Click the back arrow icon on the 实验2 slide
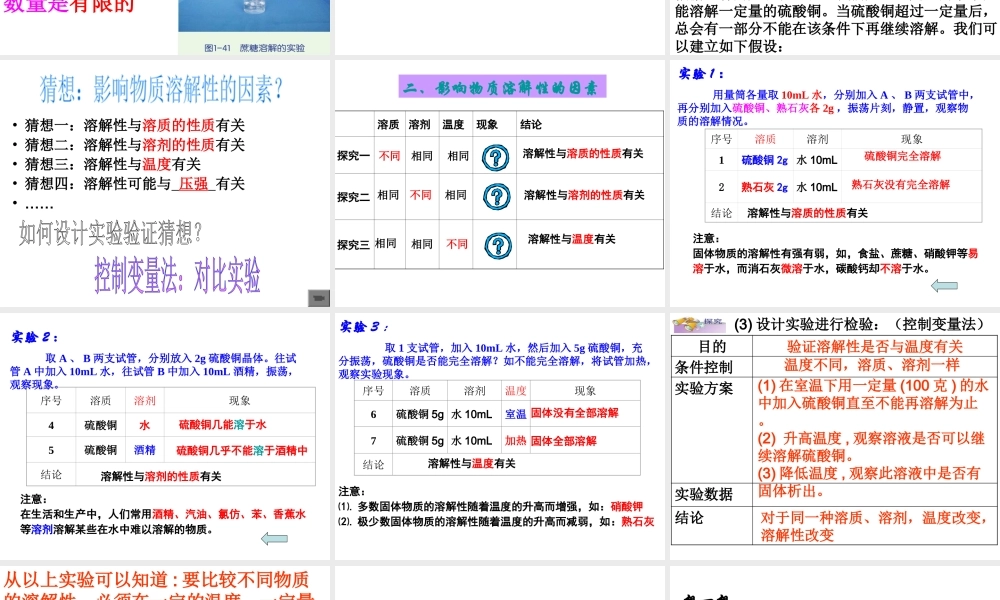The height and width of the screenshot is (600, 1000). (274, 539)
